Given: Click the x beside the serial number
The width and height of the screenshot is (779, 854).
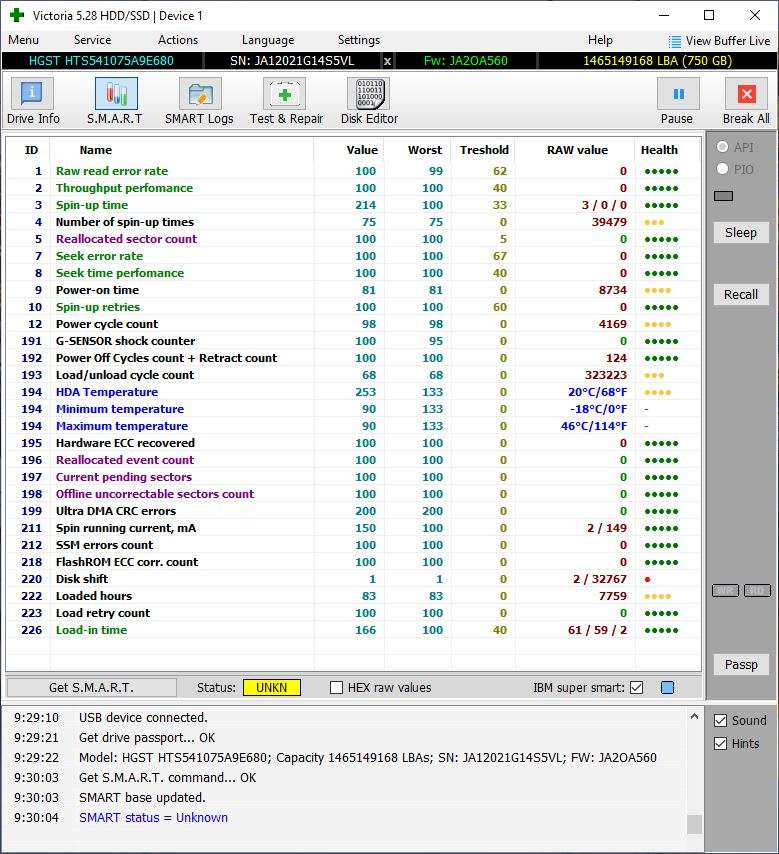Looking at the screenshot, I should 387,61.
